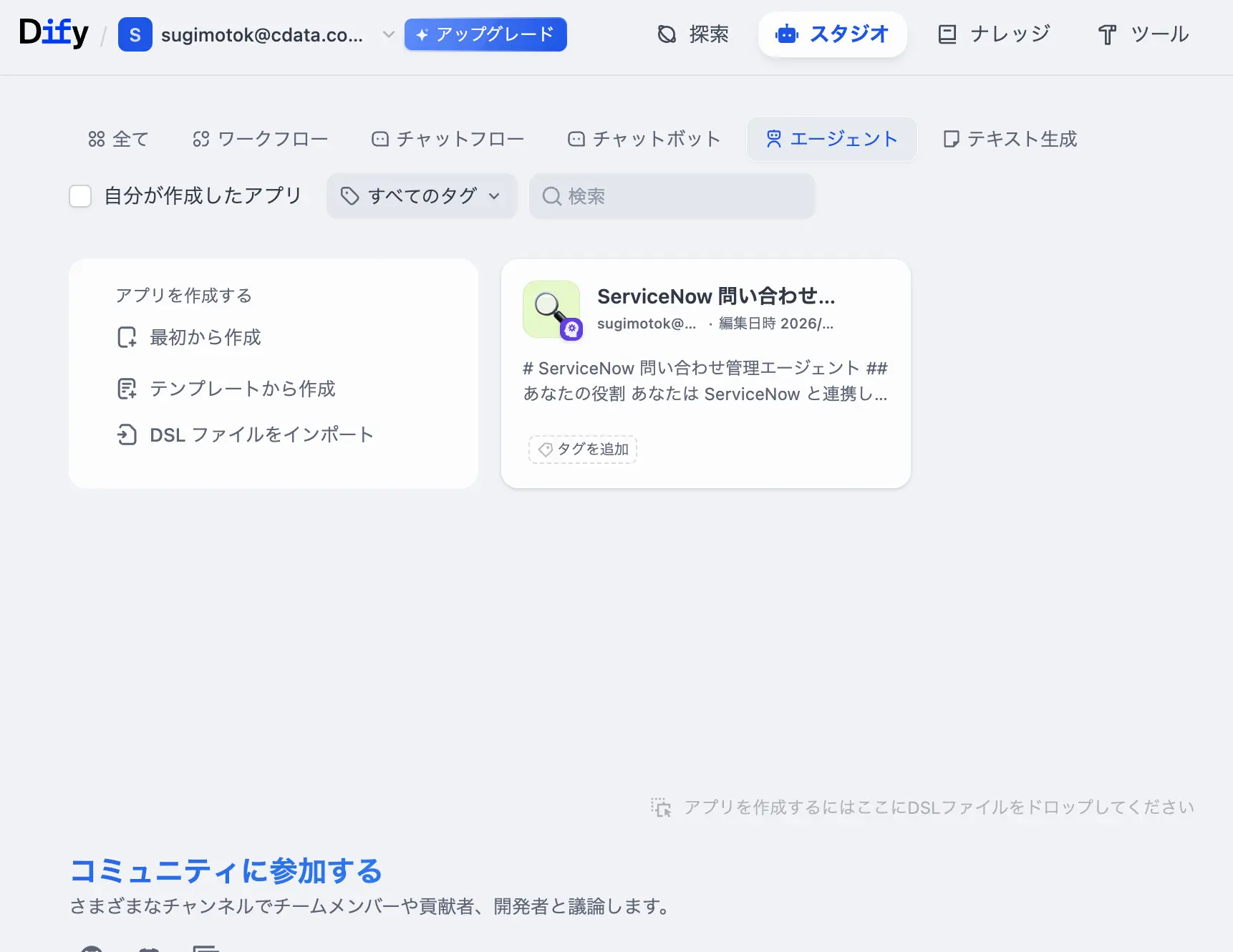The width and height of the screenshot is (1233, 952).
Task: Filter apps by テキスト生成
Action: 1010,139
